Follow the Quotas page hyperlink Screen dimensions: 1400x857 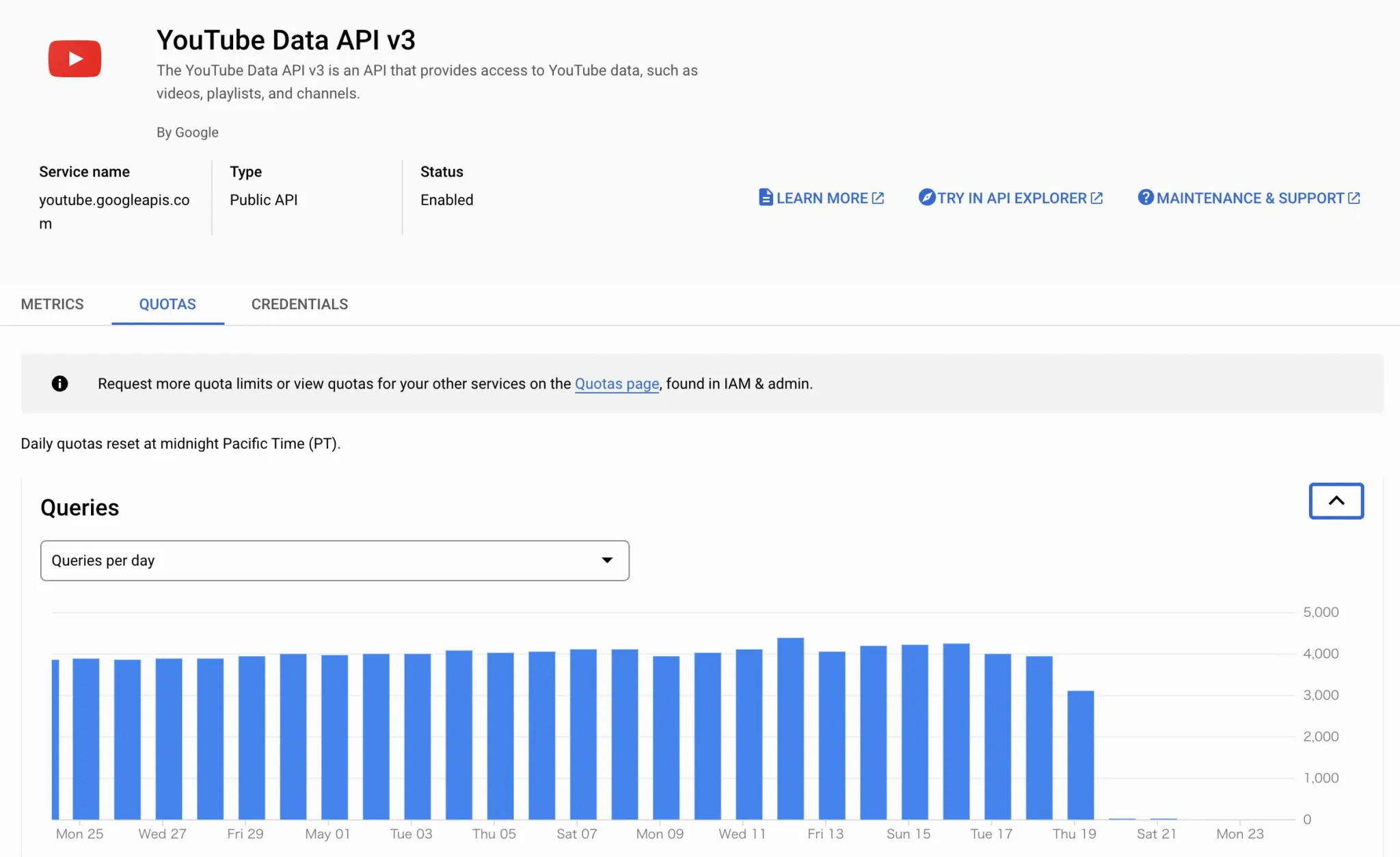(x=617, y=384)
